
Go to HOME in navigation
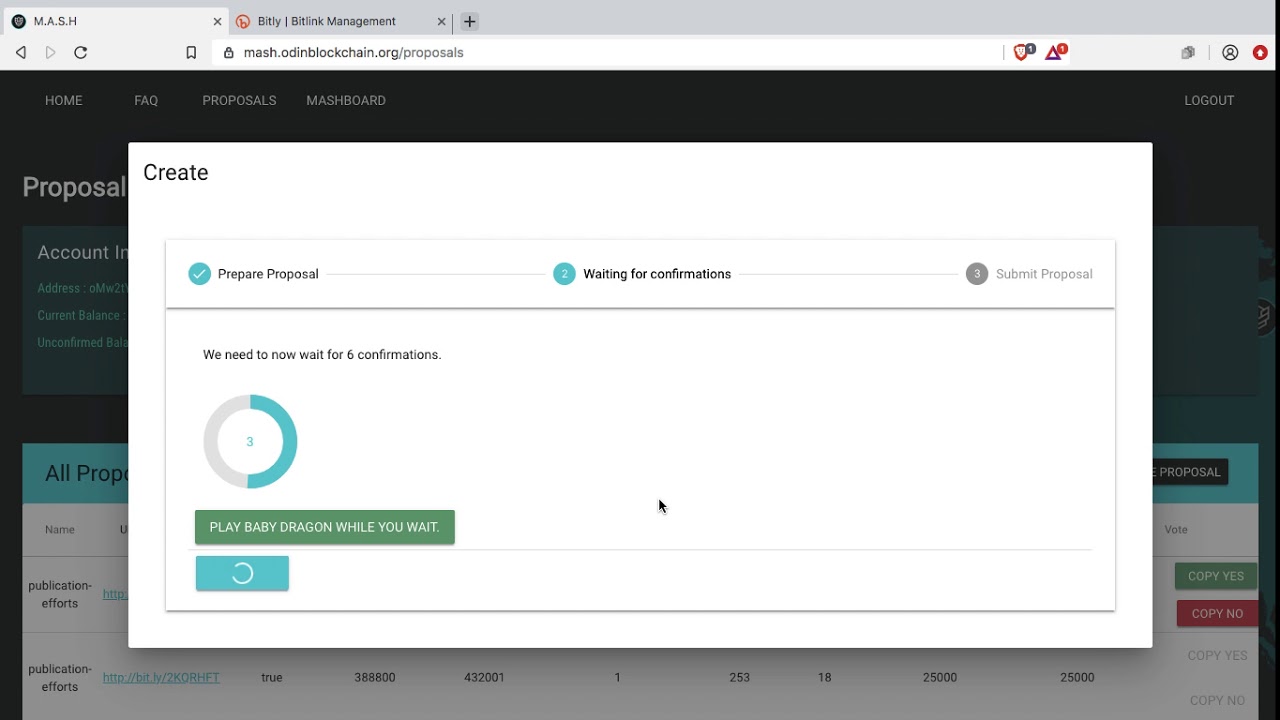64,100
